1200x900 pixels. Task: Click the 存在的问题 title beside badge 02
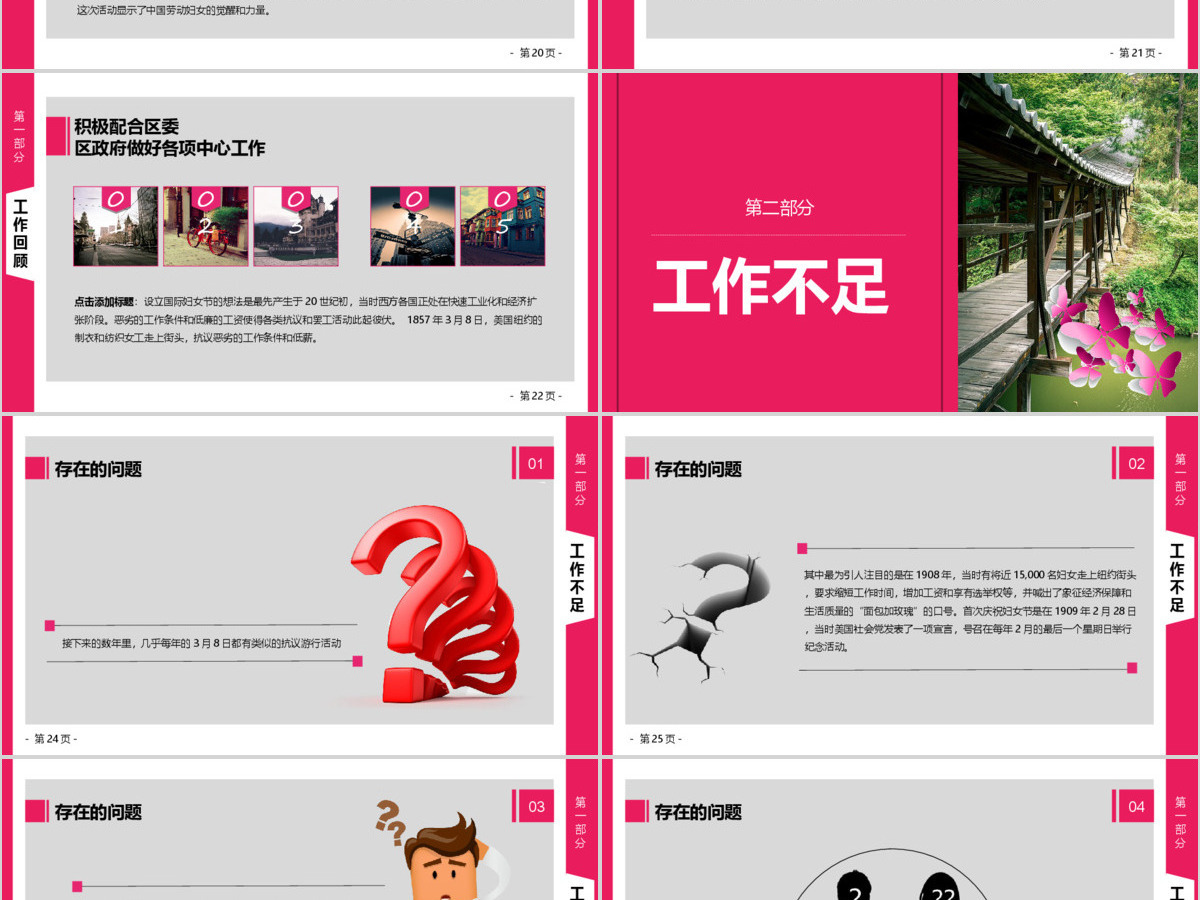(x=698, y=469)
